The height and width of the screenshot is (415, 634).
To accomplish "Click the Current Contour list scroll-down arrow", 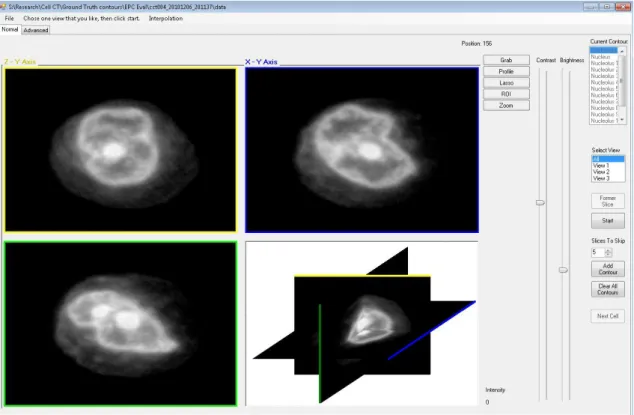I will 622,120.
